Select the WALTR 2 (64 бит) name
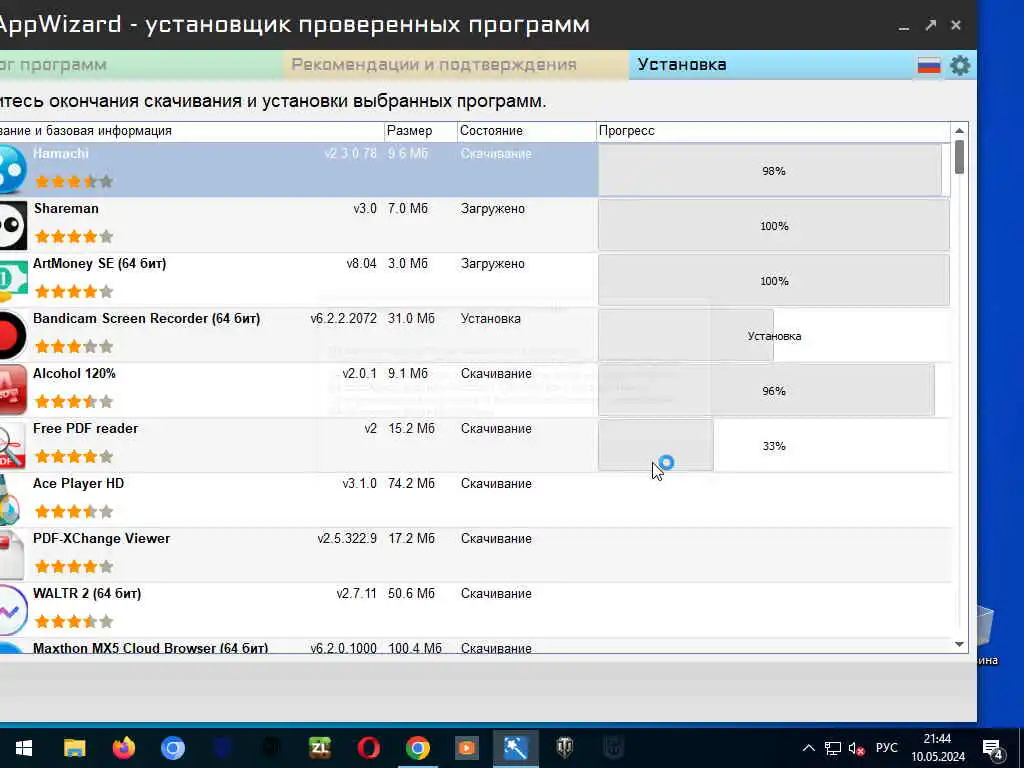This screenshot has width=1024, height=768. [87, 593]
